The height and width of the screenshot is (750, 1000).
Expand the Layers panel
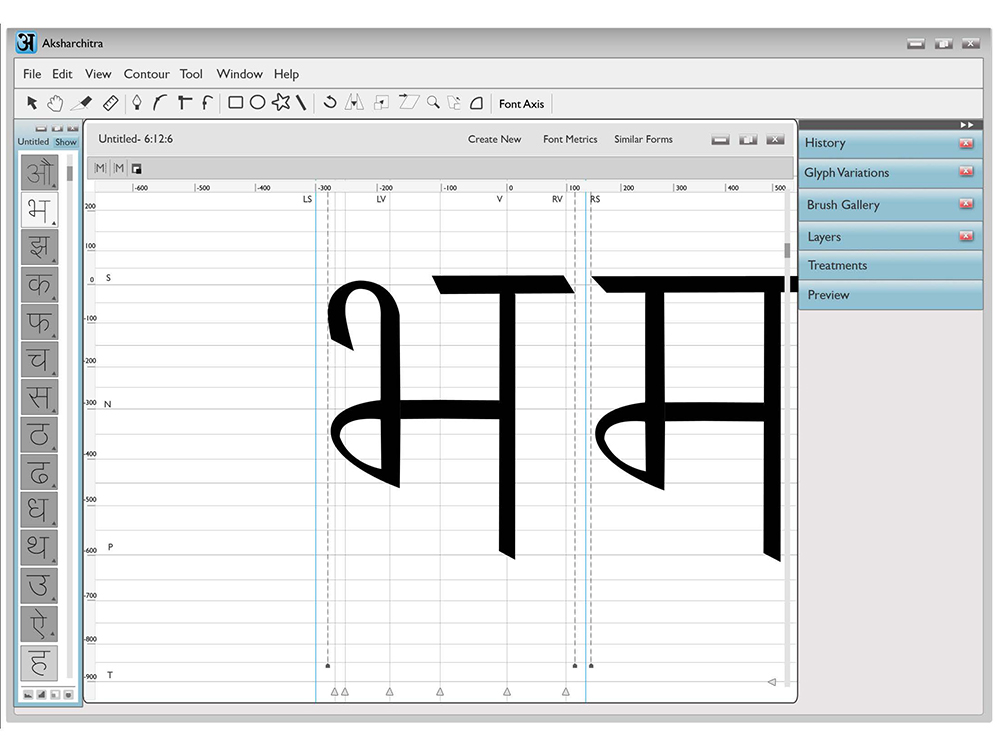(890, 237)
